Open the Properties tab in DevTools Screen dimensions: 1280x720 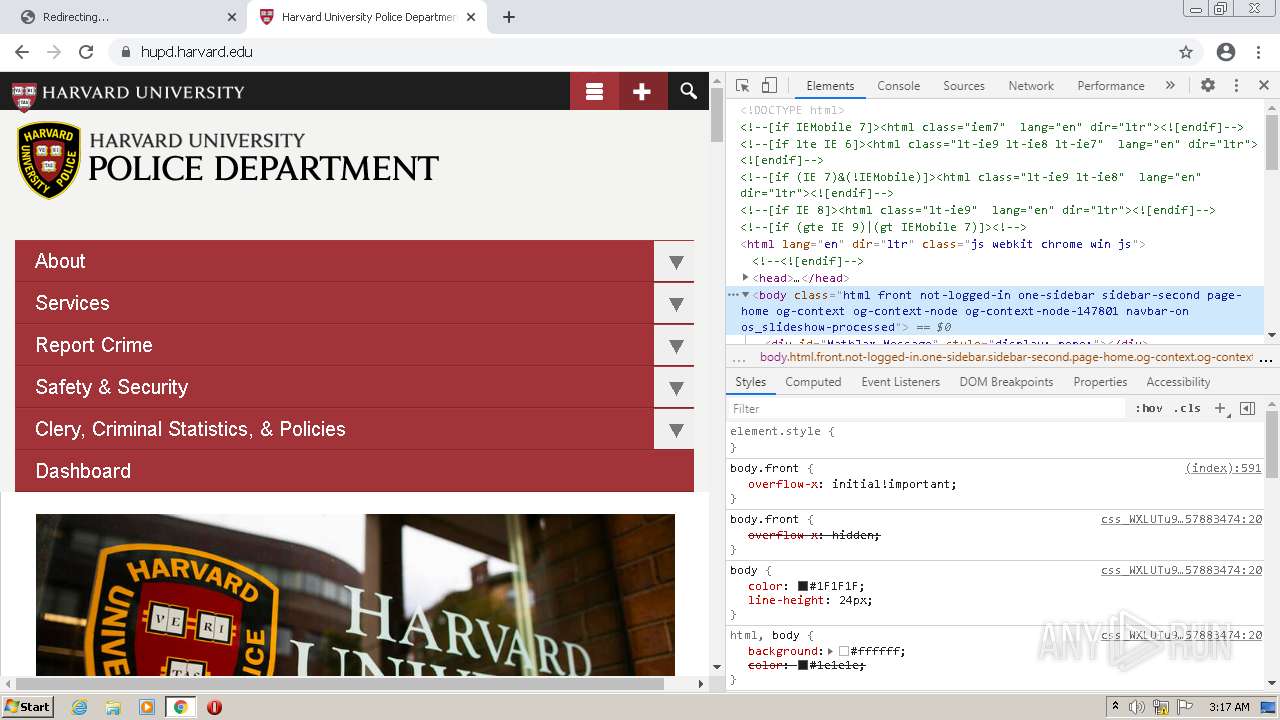coord(1100,382)
